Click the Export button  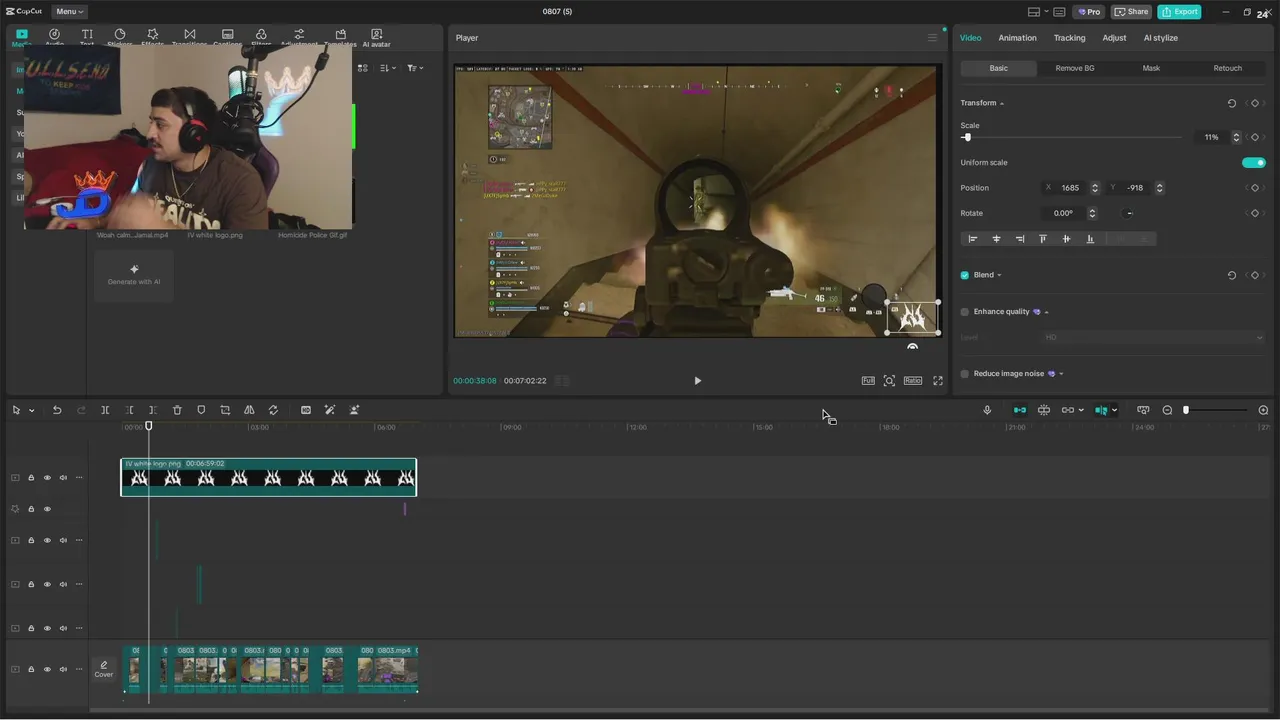1179,12
